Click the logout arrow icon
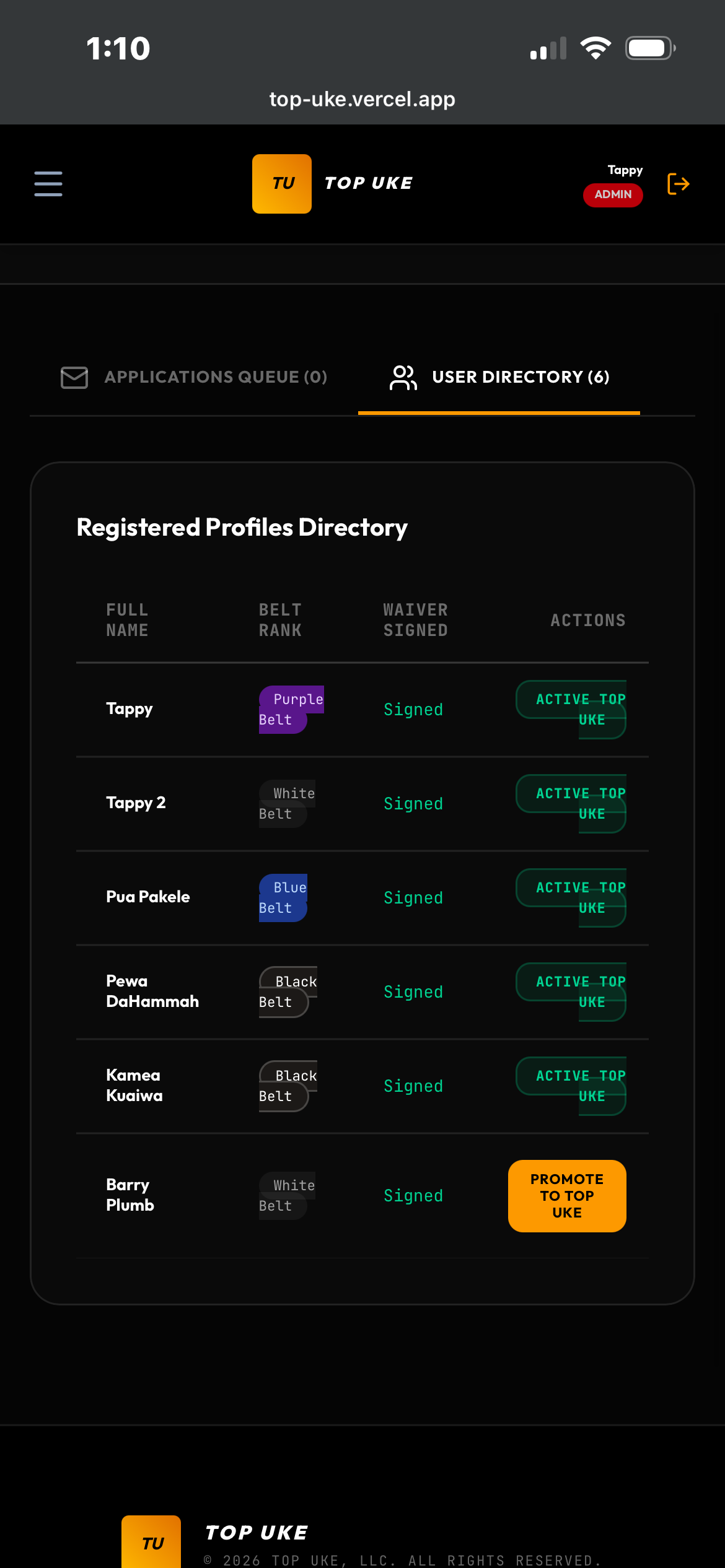The width and height of the screenshot is (725, 1568). tap(678, 184)
